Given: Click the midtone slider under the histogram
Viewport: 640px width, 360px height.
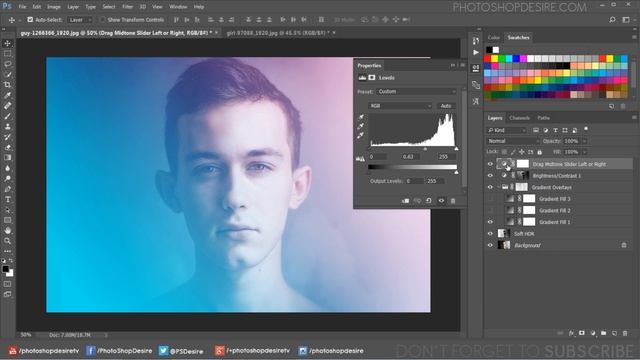Looking at the screenshot, I should click(x=425, y=149).
